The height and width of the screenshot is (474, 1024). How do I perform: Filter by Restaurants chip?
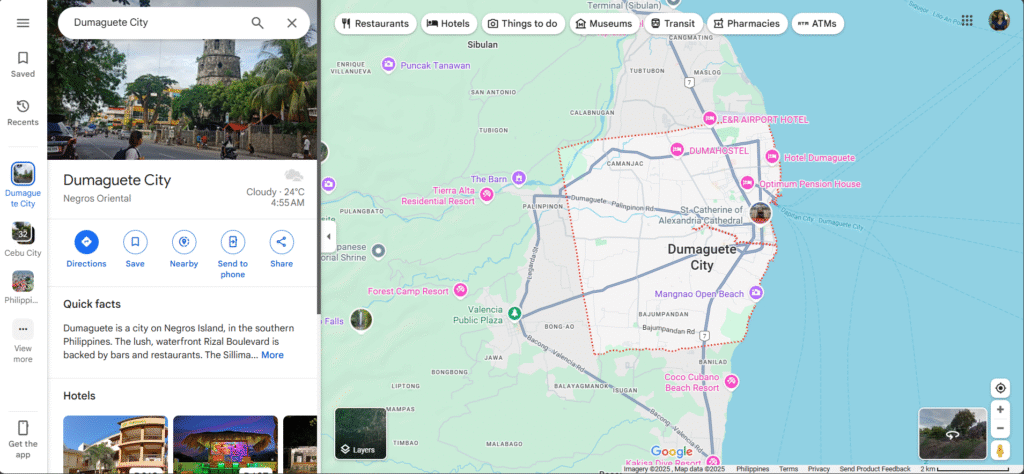pos(376,24)
